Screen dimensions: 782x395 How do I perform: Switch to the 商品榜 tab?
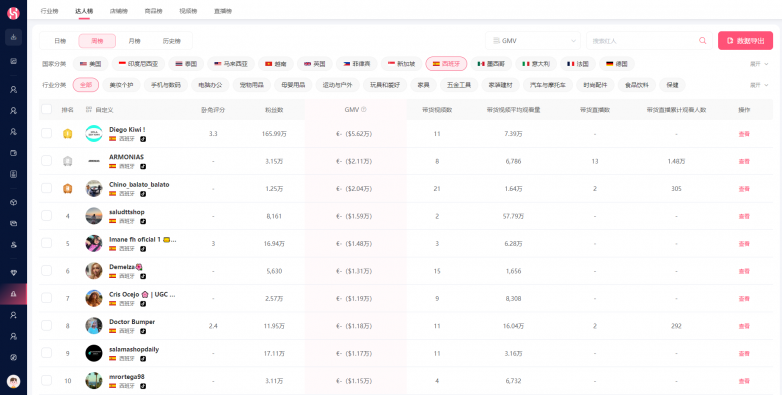click(x=153, y=11)
